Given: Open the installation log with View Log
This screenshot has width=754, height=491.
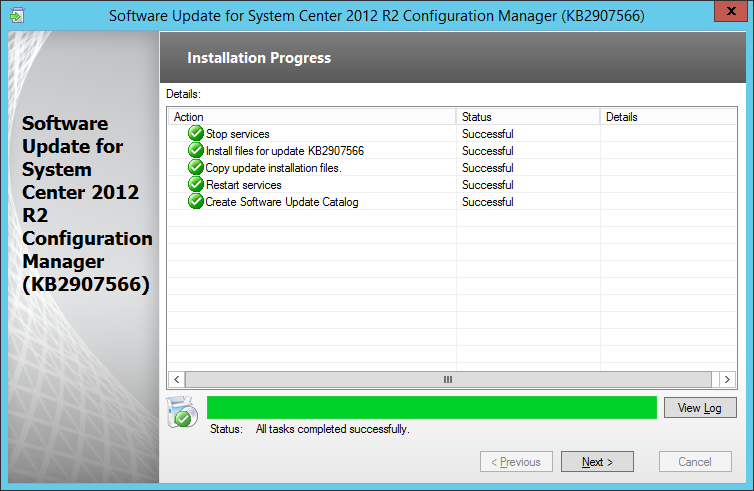Looking at the screenshot, I should pos(700,408).
